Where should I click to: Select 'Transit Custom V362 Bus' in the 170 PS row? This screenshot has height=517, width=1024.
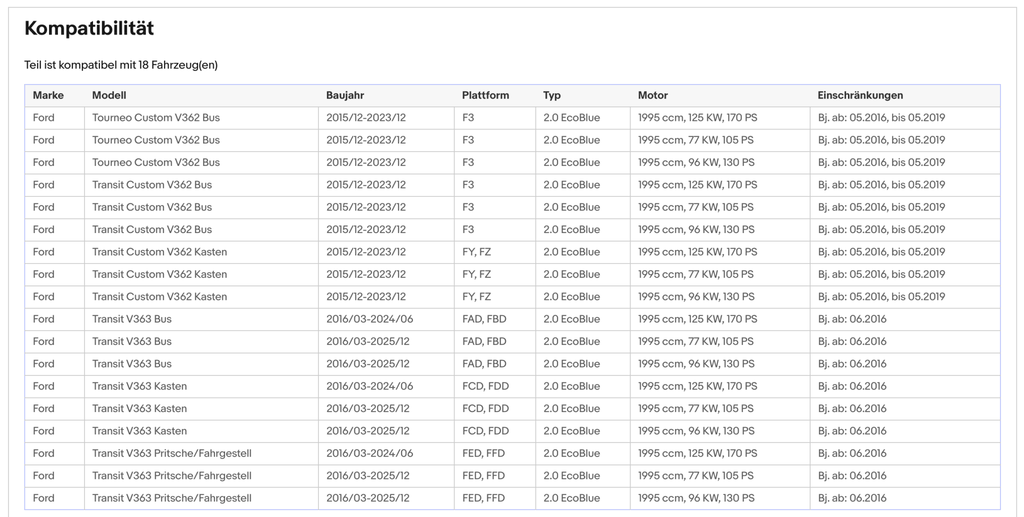(152, 185)
